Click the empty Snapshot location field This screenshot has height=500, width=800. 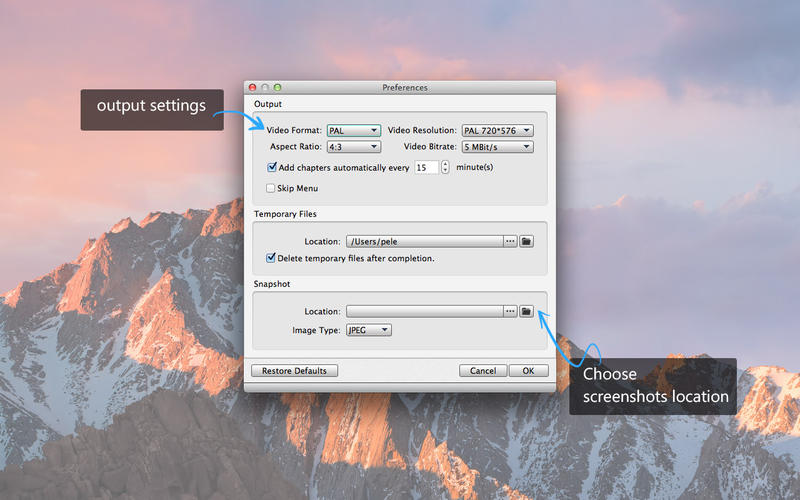pyautogui.click(x=424, y=311)
